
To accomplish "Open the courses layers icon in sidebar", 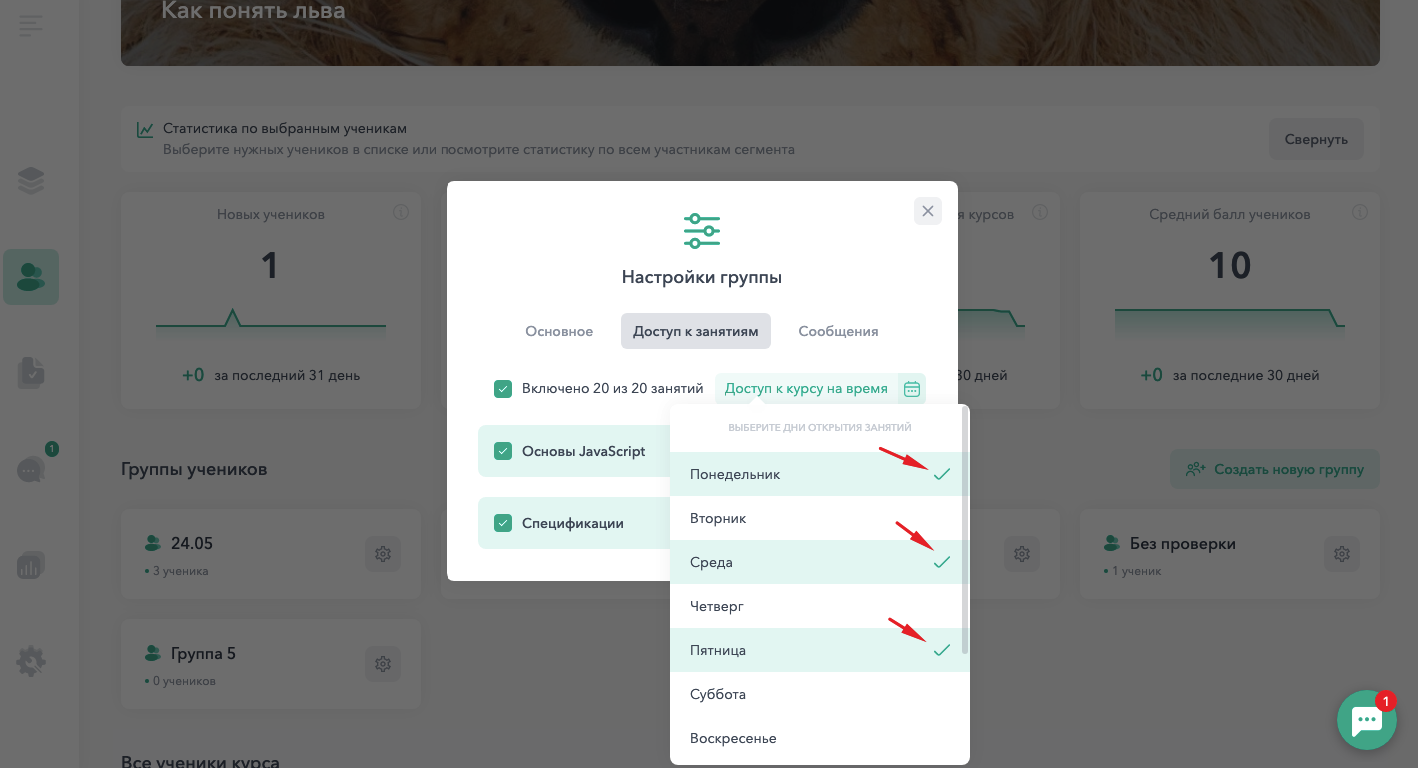I will tap(31, 180).
